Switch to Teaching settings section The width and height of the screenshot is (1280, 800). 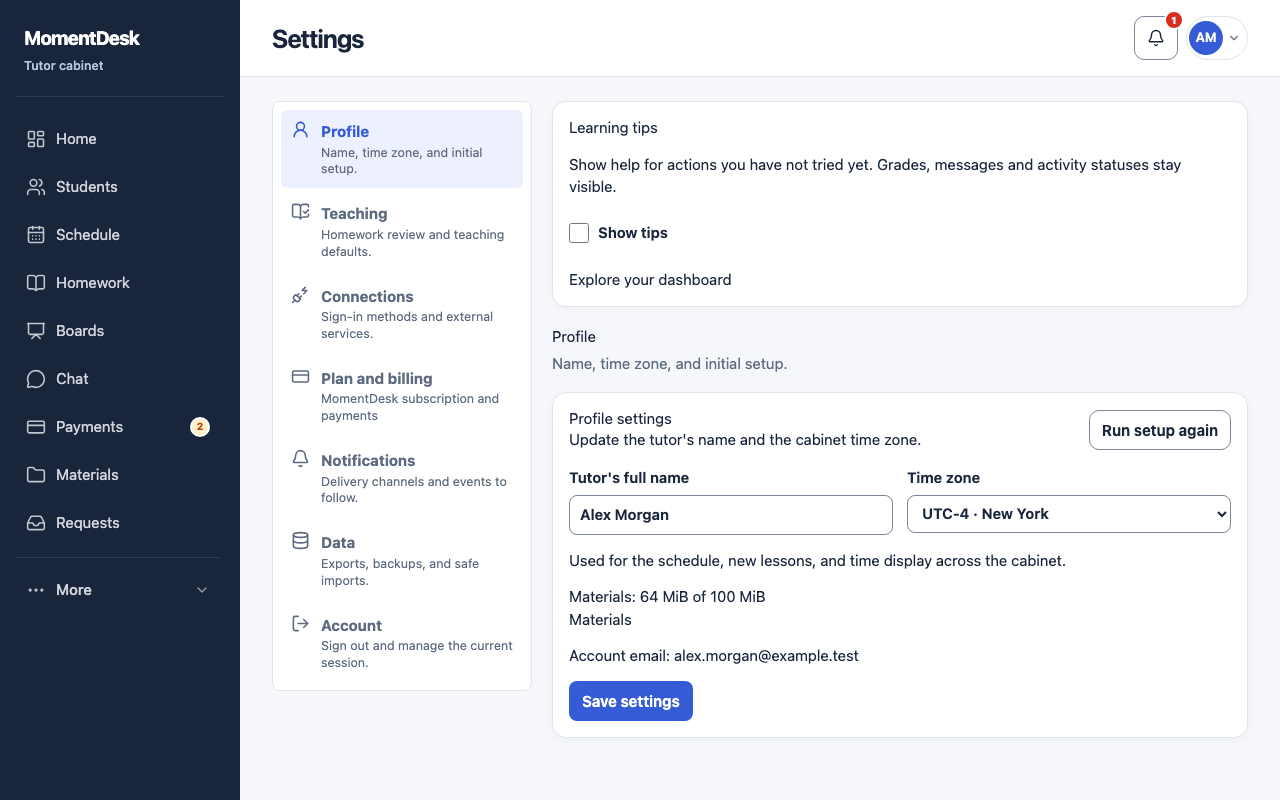coord(402,232)
